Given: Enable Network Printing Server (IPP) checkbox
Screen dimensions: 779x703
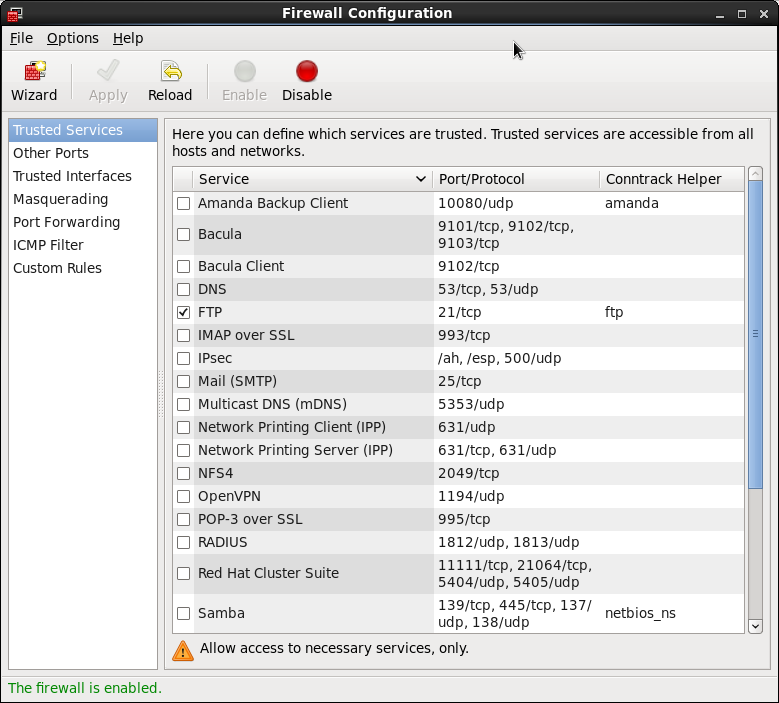Looking at the screenshot, I should 184,450.
